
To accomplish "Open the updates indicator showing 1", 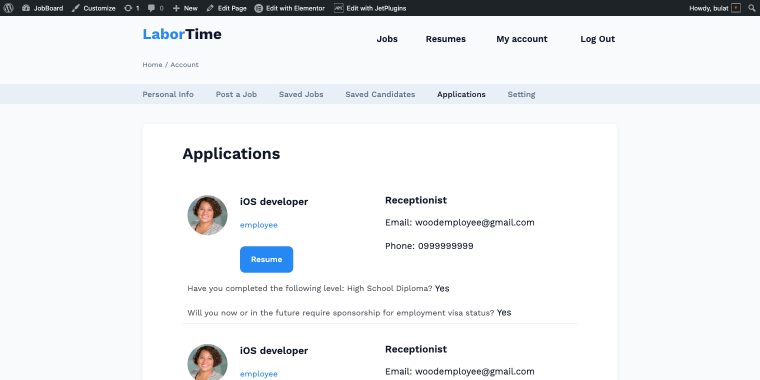I will (131, 8).
